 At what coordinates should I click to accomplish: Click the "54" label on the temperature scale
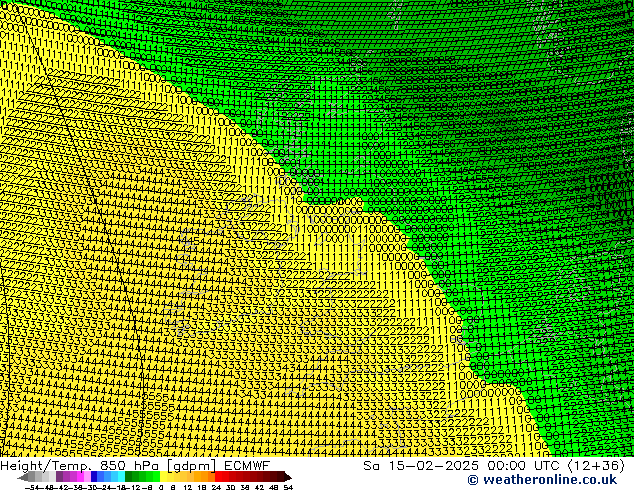288,488
